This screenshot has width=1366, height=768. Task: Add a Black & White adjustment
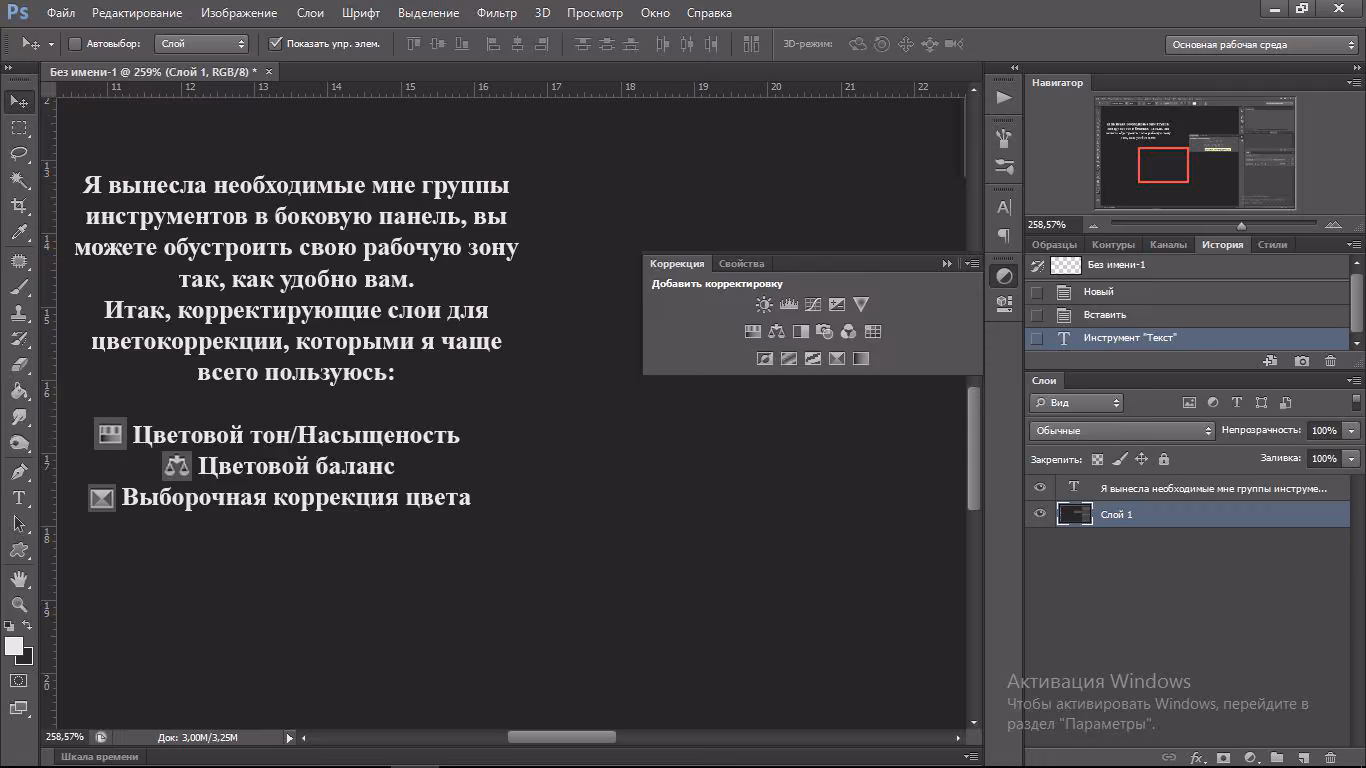click(x=801, y=332)
